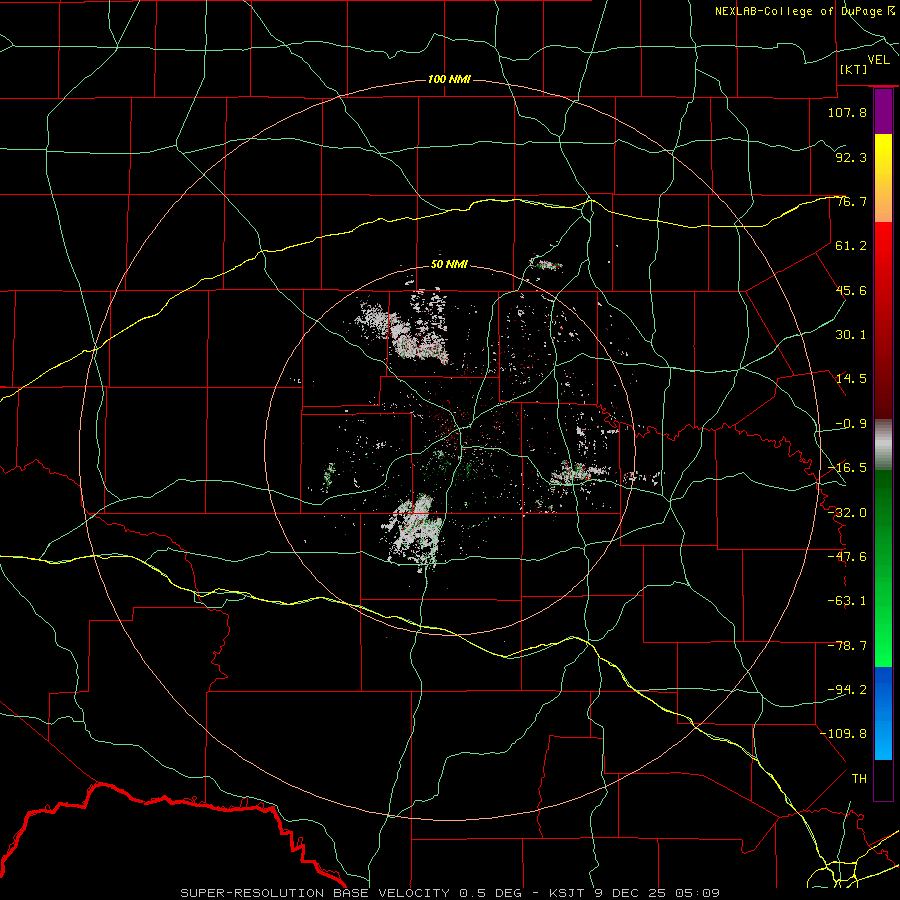Click the 92.3 velocity scale value
The height and width of the screenshot is (900, 900).
851,157
